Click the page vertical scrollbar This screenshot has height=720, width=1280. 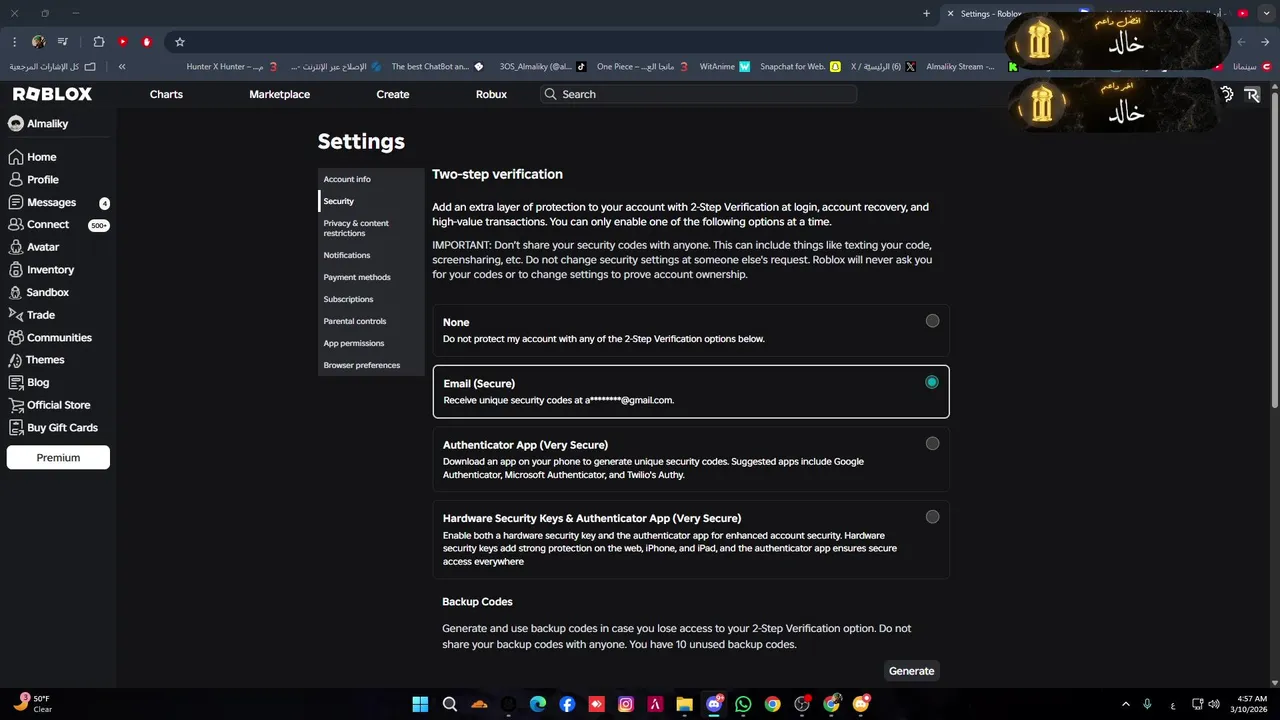1274,250
